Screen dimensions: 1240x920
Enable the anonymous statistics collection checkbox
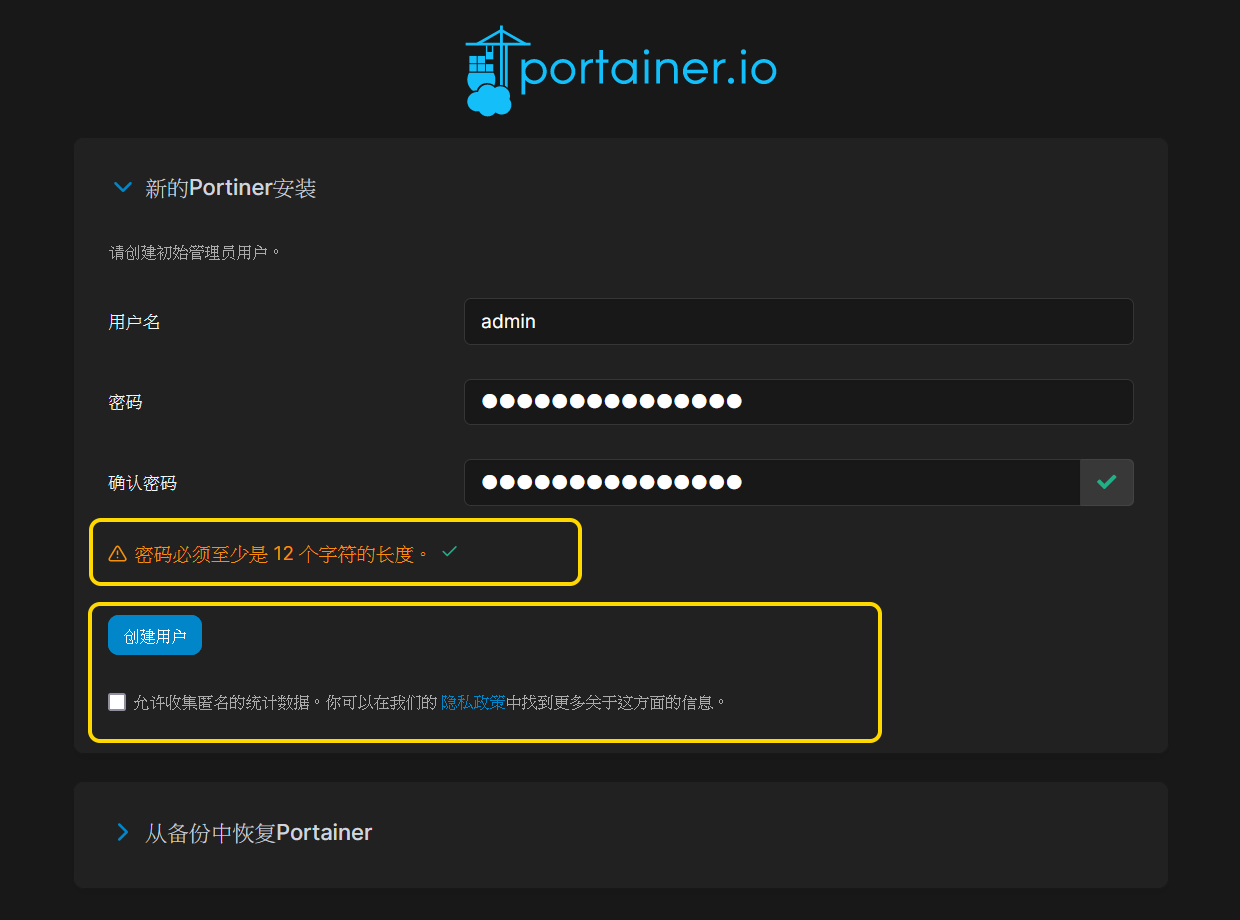pyautogui.click(x=117, y=702)
